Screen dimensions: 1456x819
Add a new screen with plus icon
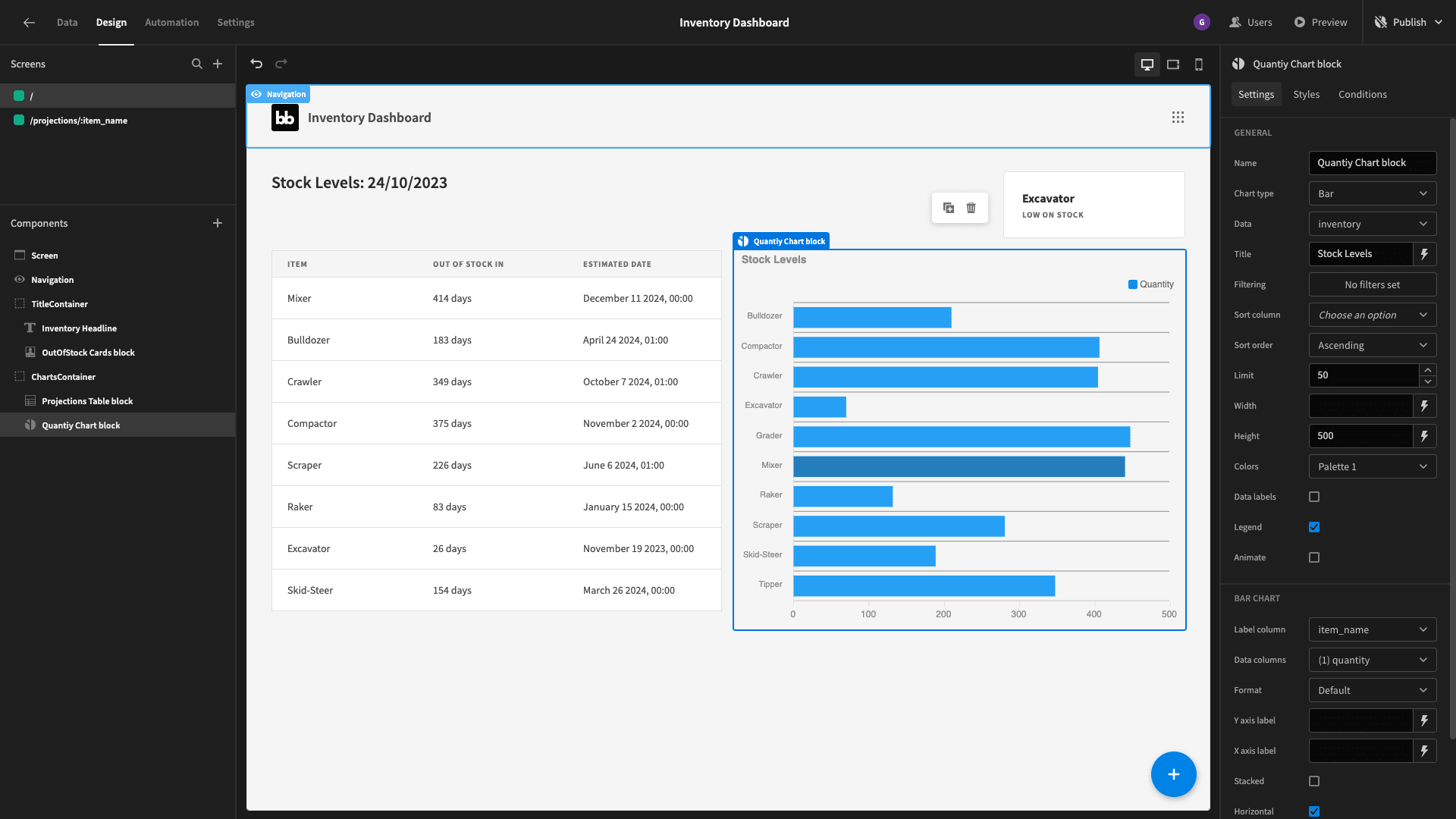point(218,64)
